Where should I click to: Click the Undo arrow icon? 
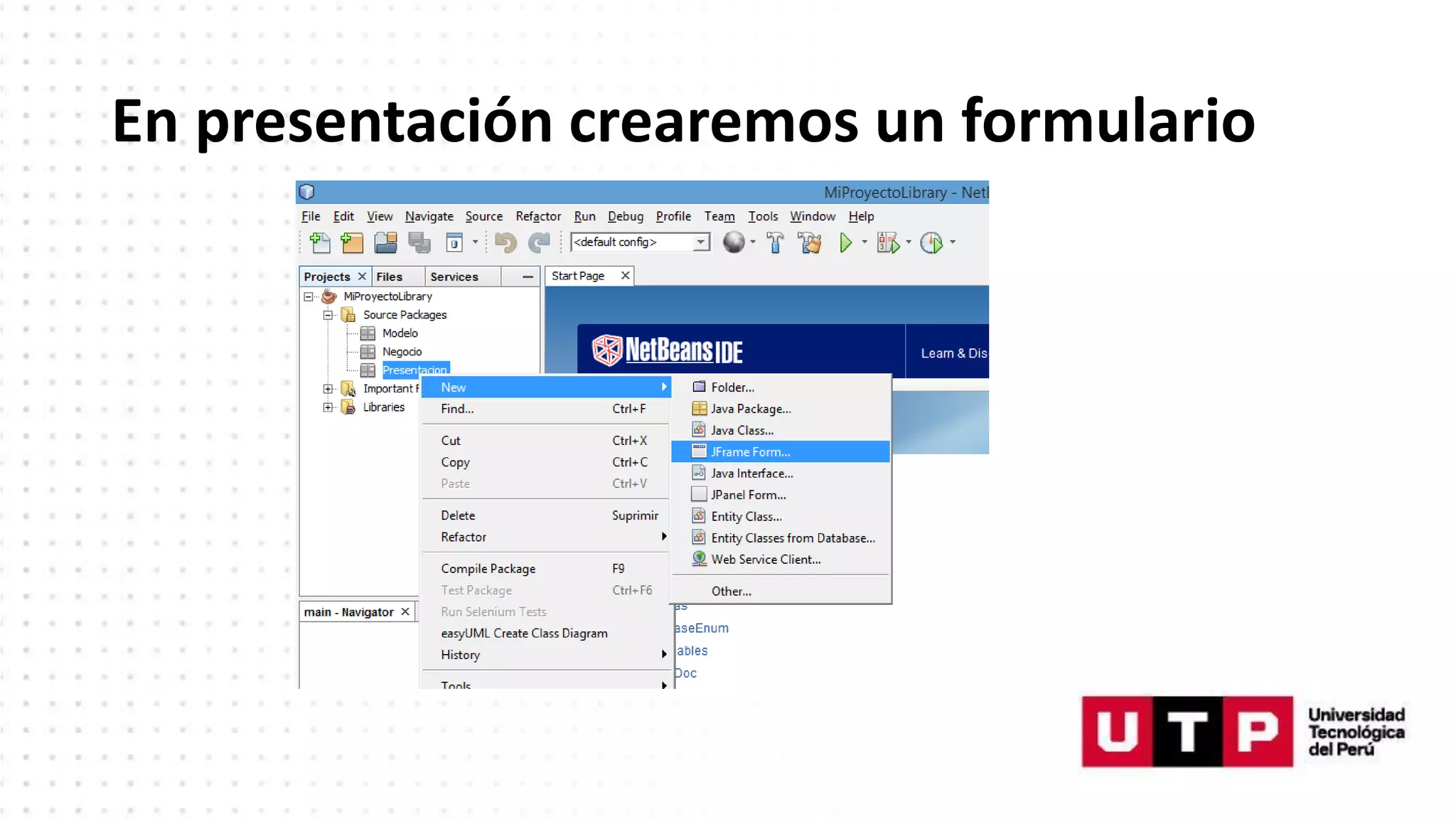pyautogui.click(x=505, y=243)
